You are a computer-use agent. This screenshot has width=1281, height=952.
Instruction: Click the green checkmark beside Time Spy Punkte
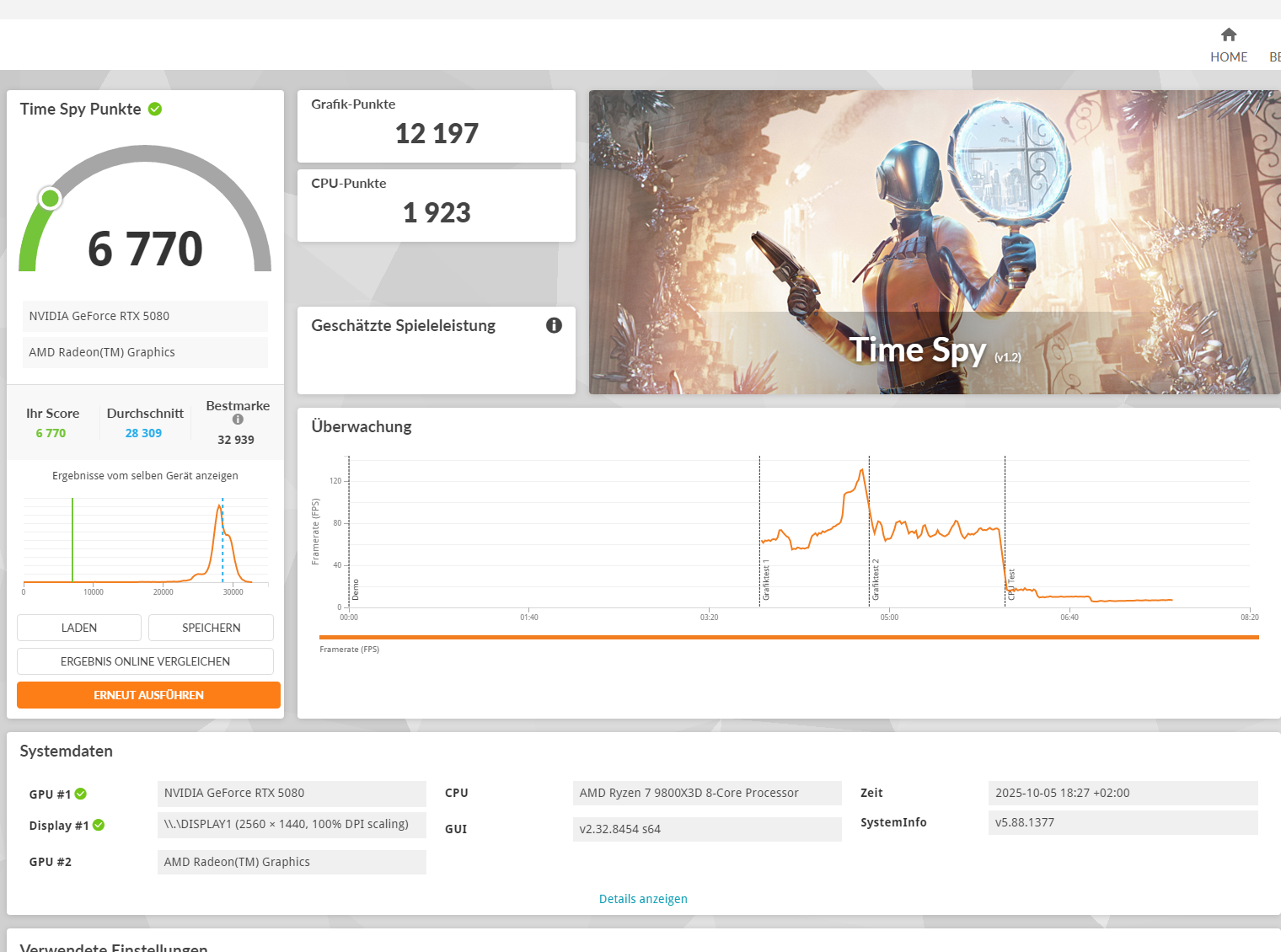point(155,109)
